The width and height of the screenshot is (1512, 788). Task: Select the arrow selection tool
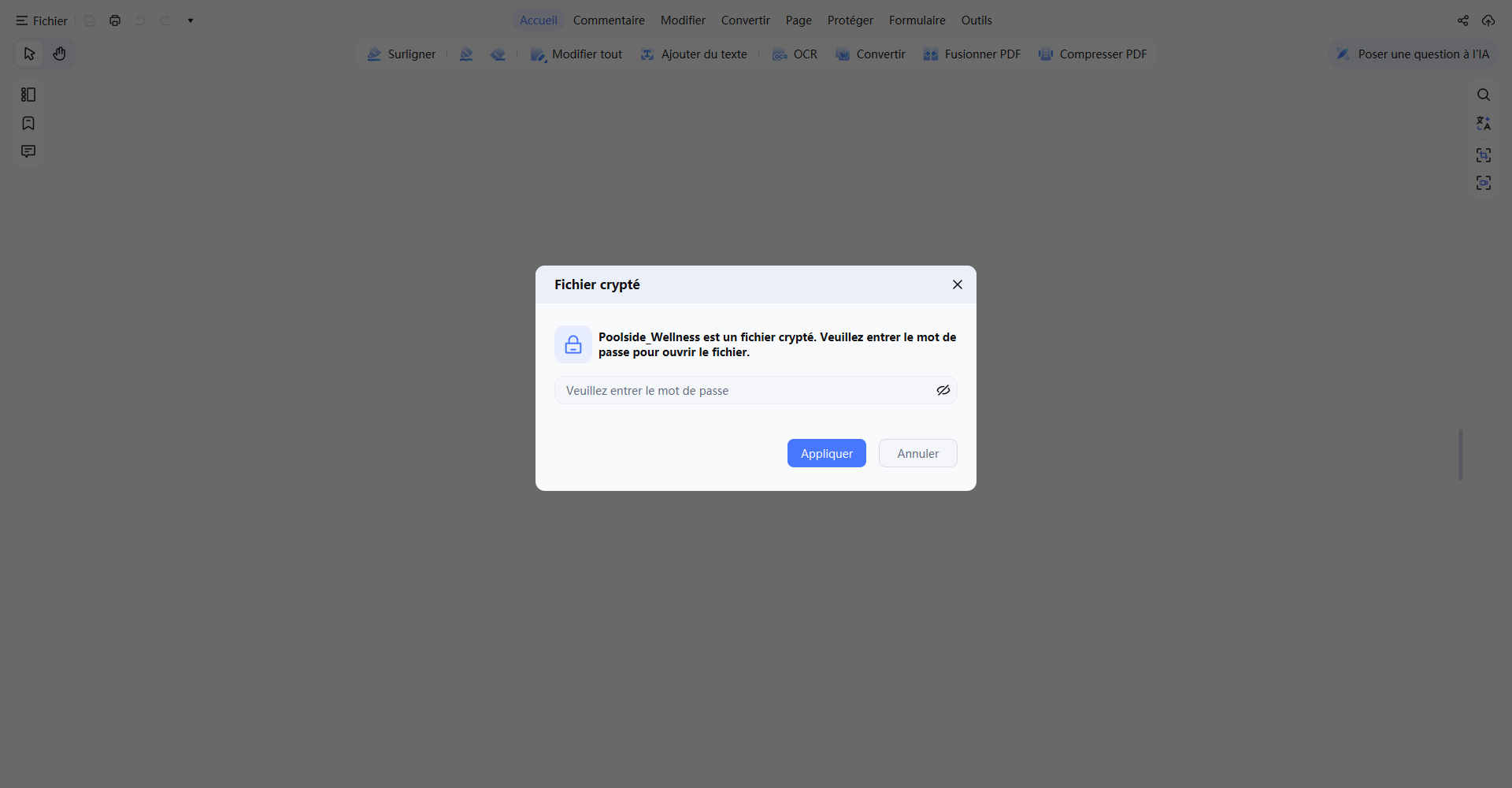pyautogui.click(x=29, y=54)
